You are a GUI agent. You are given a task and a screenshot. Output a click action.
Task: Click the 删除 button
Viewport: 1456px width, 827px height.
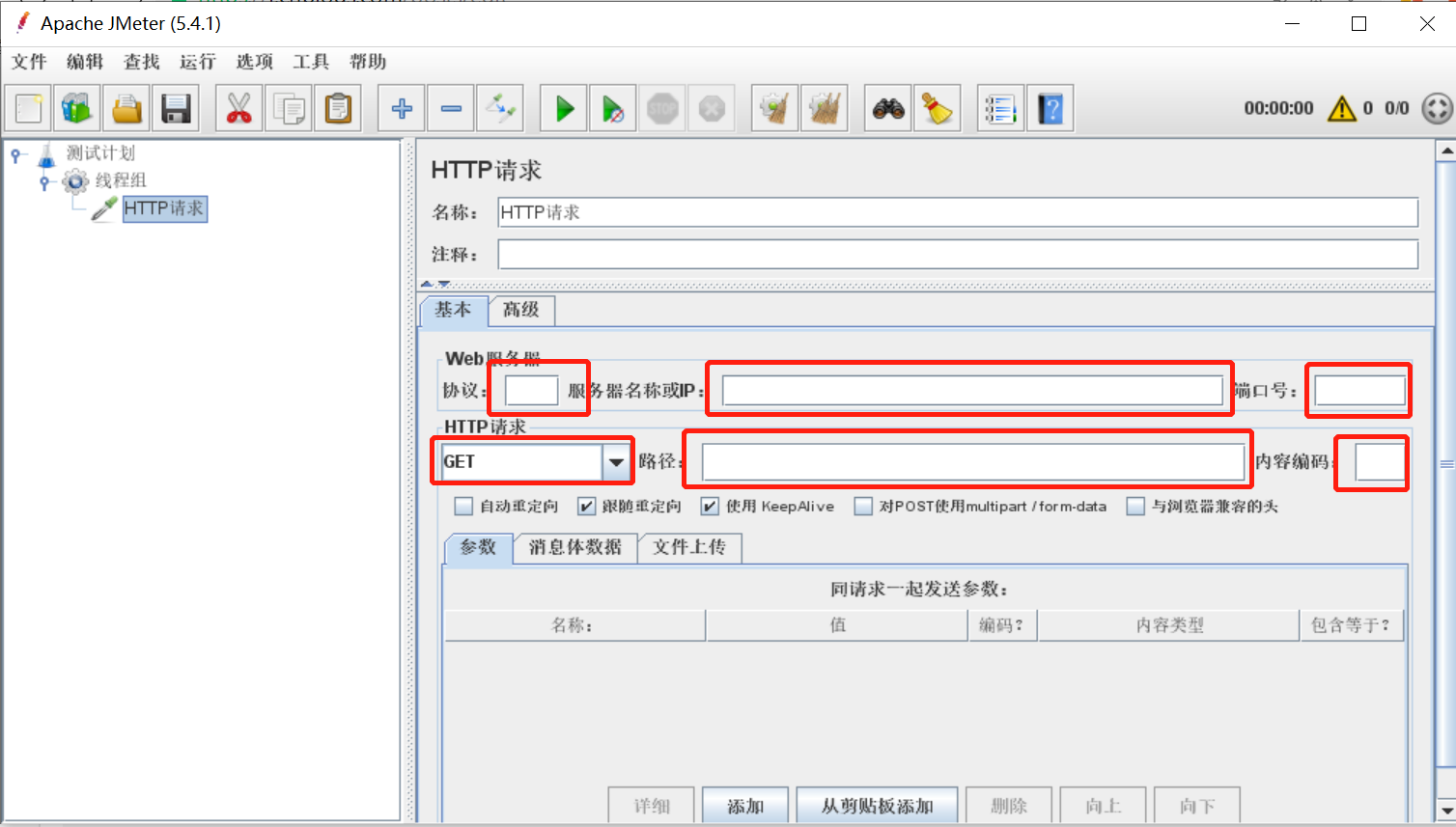click(x=1009, y=806)
